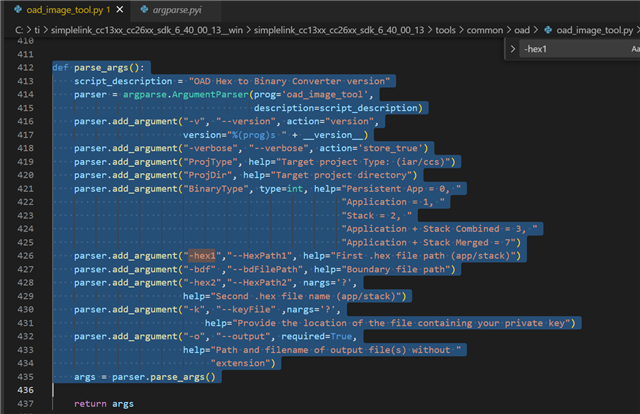The width and height of the screenshot is (640, 414).
Task: Click 'return args' on line 437
Action: (x=104, y=403)
